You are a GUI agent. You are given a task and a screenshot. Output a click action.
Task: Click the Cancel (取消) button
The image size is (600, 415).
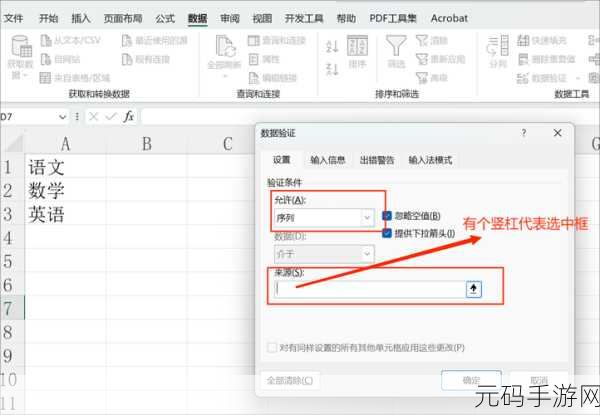539,380
